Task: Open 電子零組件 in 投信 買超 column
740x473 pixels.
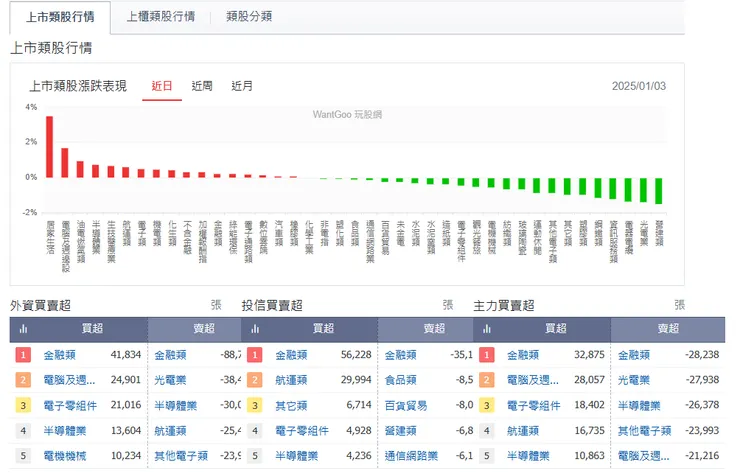Action: (302, 431)
